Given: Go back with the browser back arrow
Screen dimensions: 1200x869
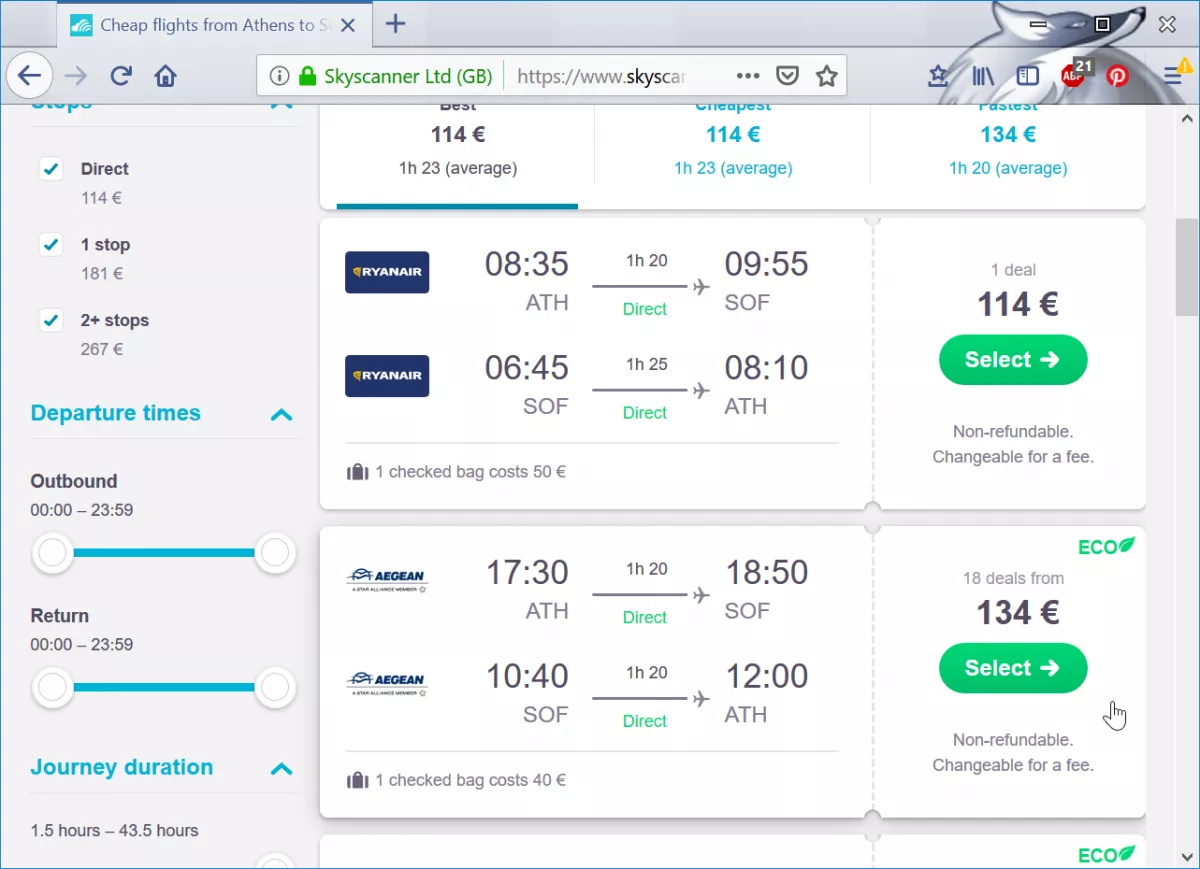Looking at the screenshot, I should 30,75.
